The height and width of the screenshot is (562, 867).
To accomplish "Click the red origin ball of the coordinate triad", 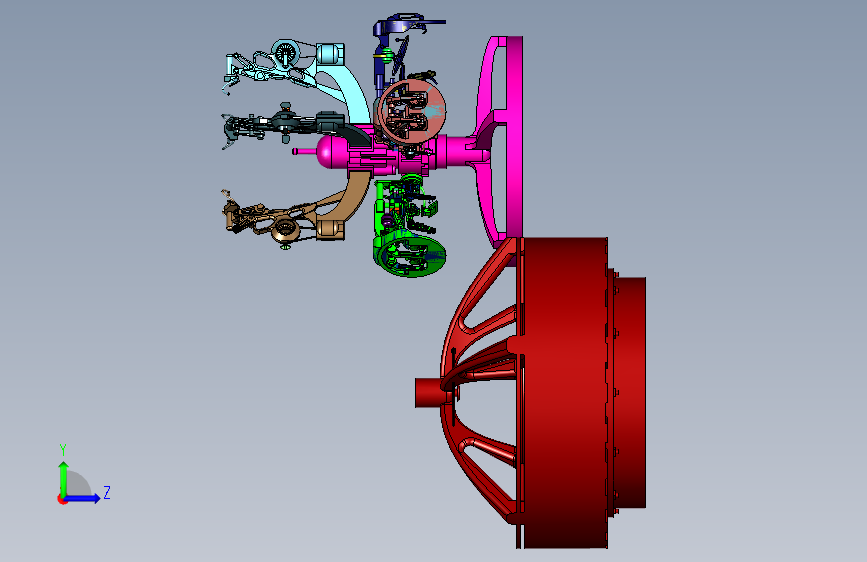I will (x=61, y=499).
